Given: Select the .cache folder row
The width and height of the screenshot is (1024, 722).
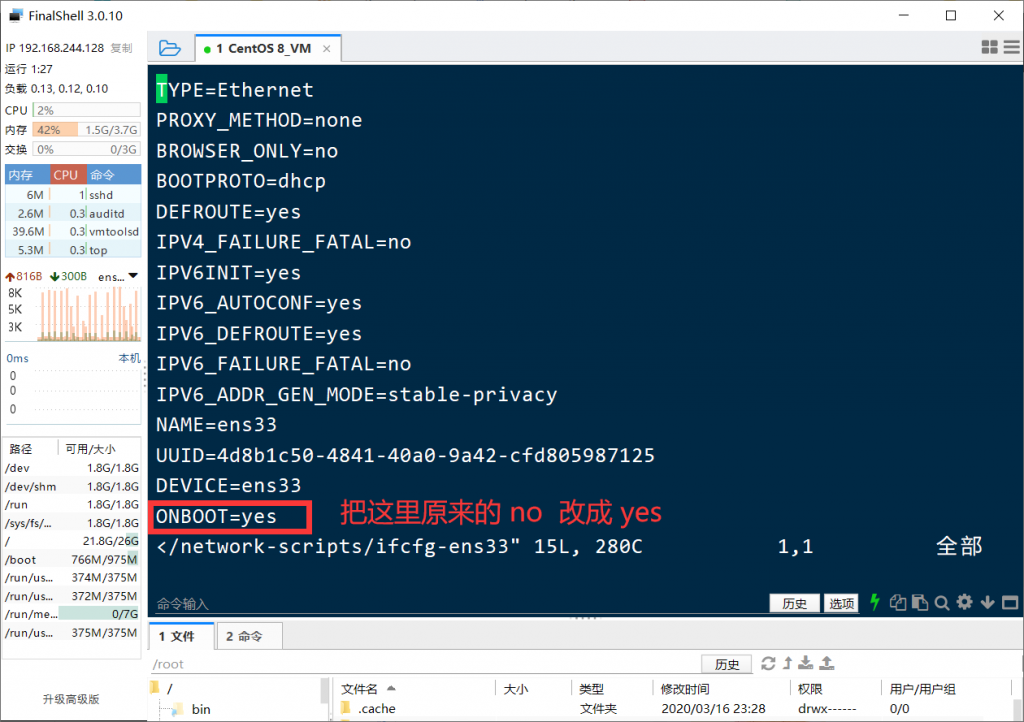Looking at the screenshot, I should coord(673,708).
